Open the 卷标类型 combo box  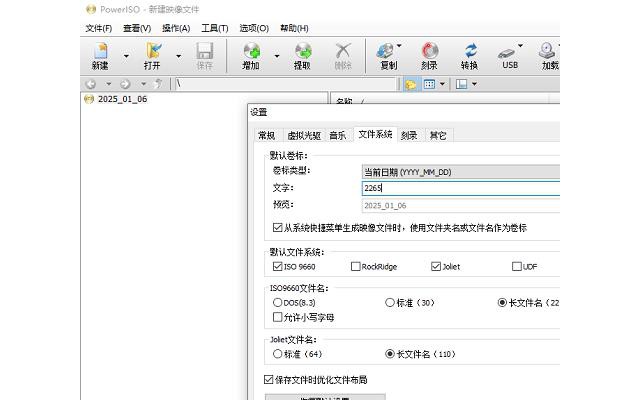pyautogui.click(x=461, y=172)
